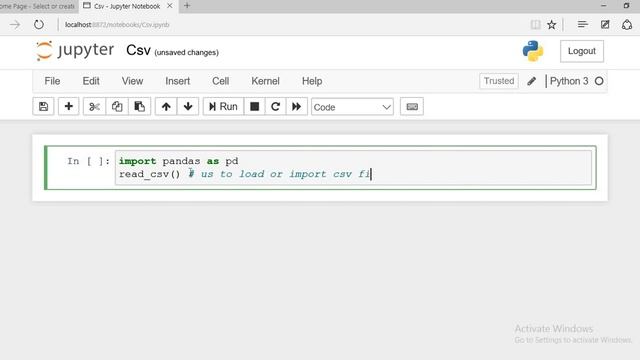
Task: Restart and run all fast-forward icon
Action: [x=297, y=107]
